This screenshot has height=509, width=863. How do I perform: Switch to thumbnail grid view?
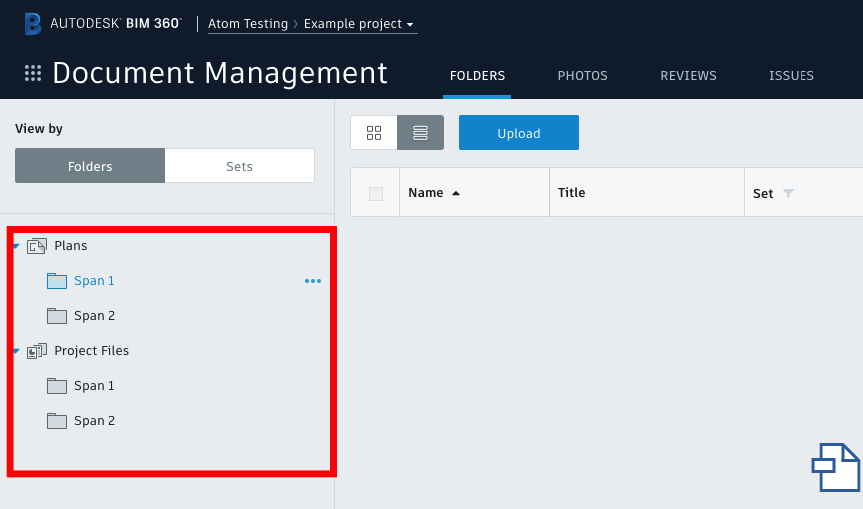tap(374, 133)
